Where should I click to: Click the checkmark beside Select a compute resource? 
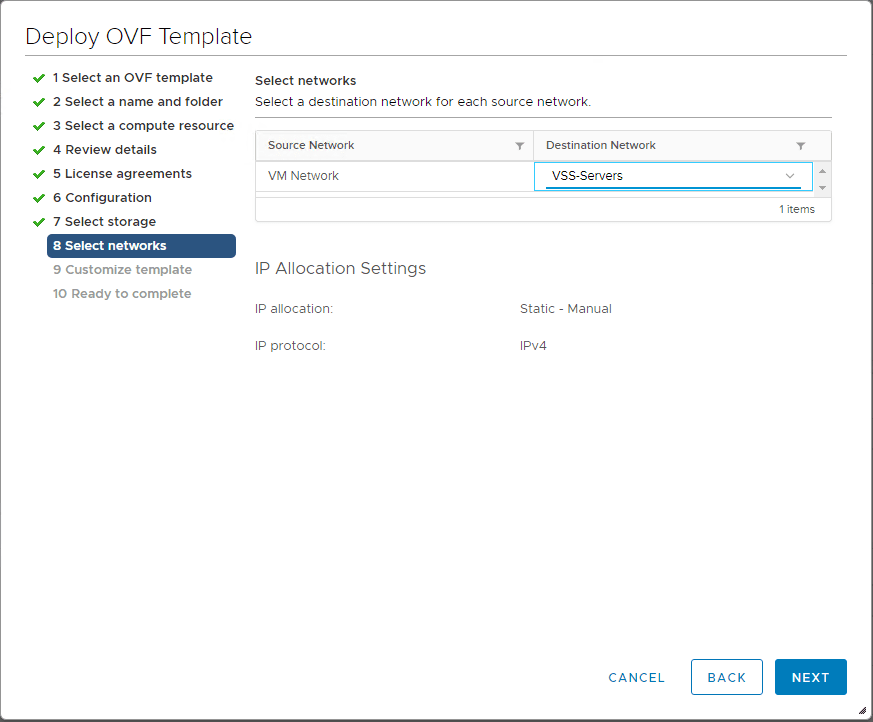coord(40,125)
